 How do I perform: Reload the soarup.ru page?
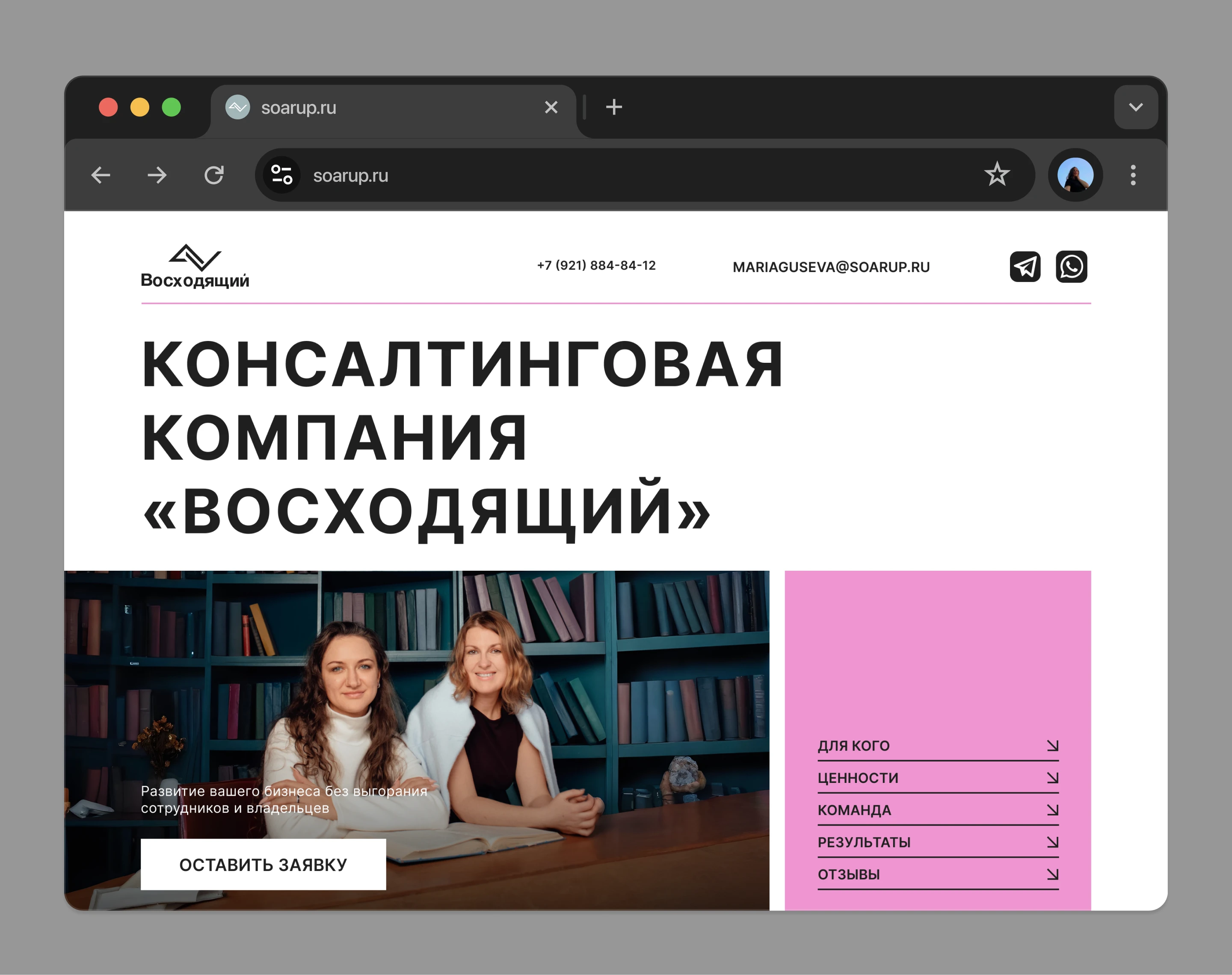(x=215, y=175)
